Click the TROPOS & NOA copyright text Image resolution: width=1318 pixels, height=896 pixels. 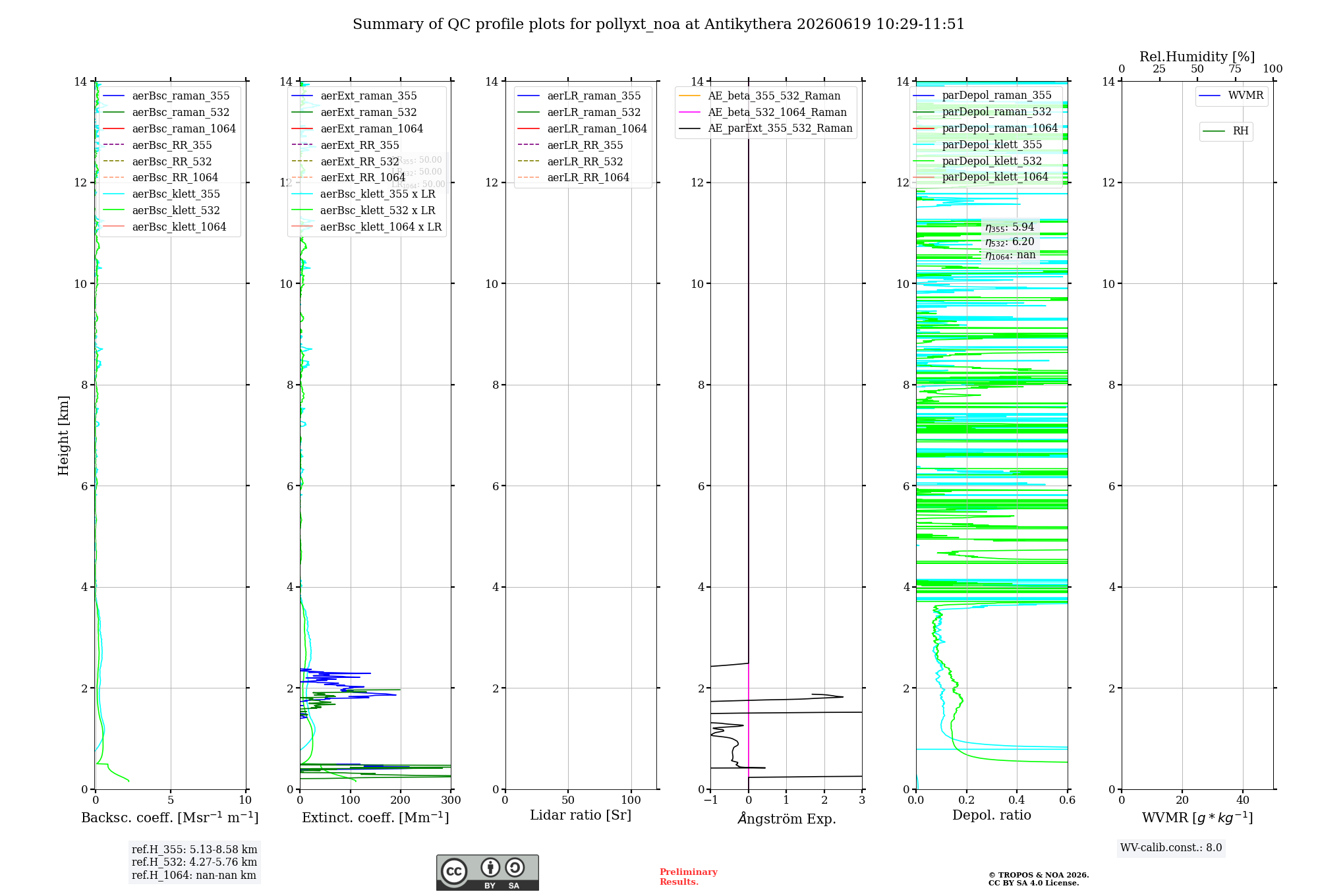coord(1039,879)
